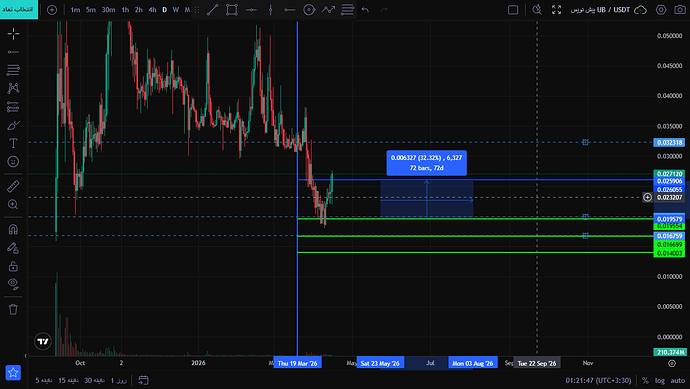The width and height of the screenshot is (690, 389).
Task: Select the ruler measure tool
Action: pos(13,186)
